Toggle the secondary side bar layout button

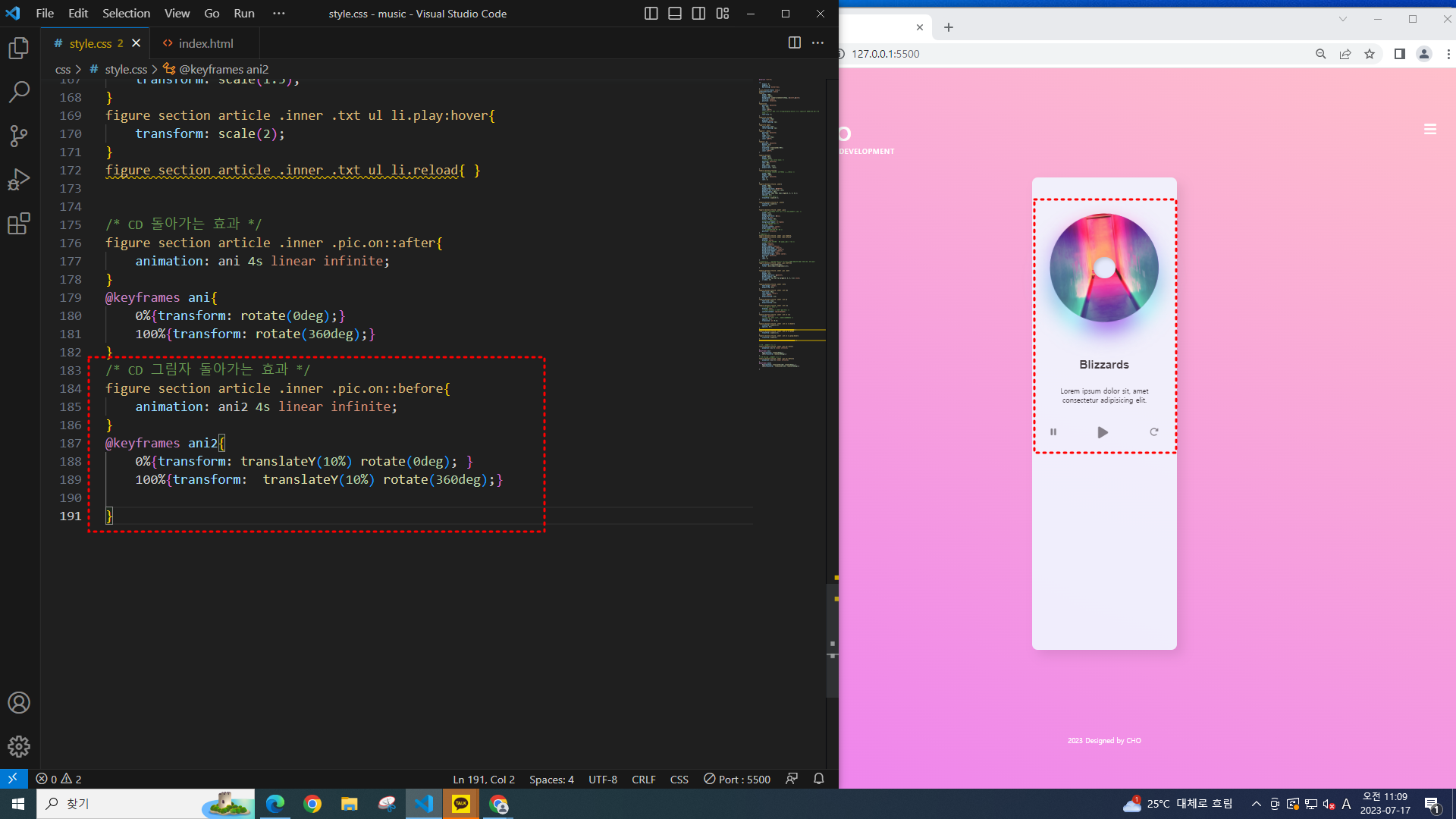[x=698, y=14]
